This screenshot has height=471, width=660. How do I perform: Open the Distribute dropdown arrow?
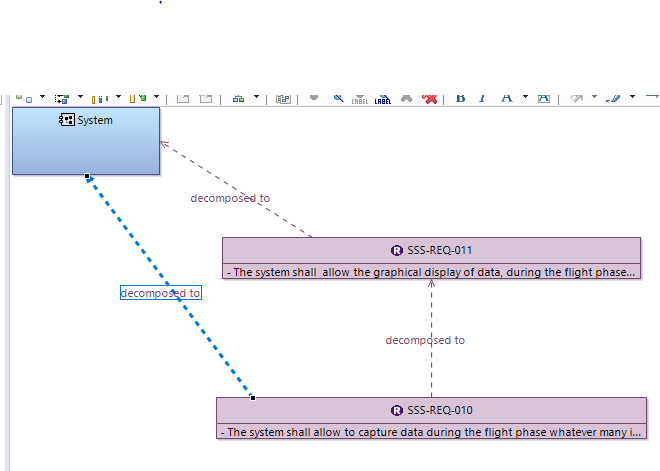click(x=157, y=97)
